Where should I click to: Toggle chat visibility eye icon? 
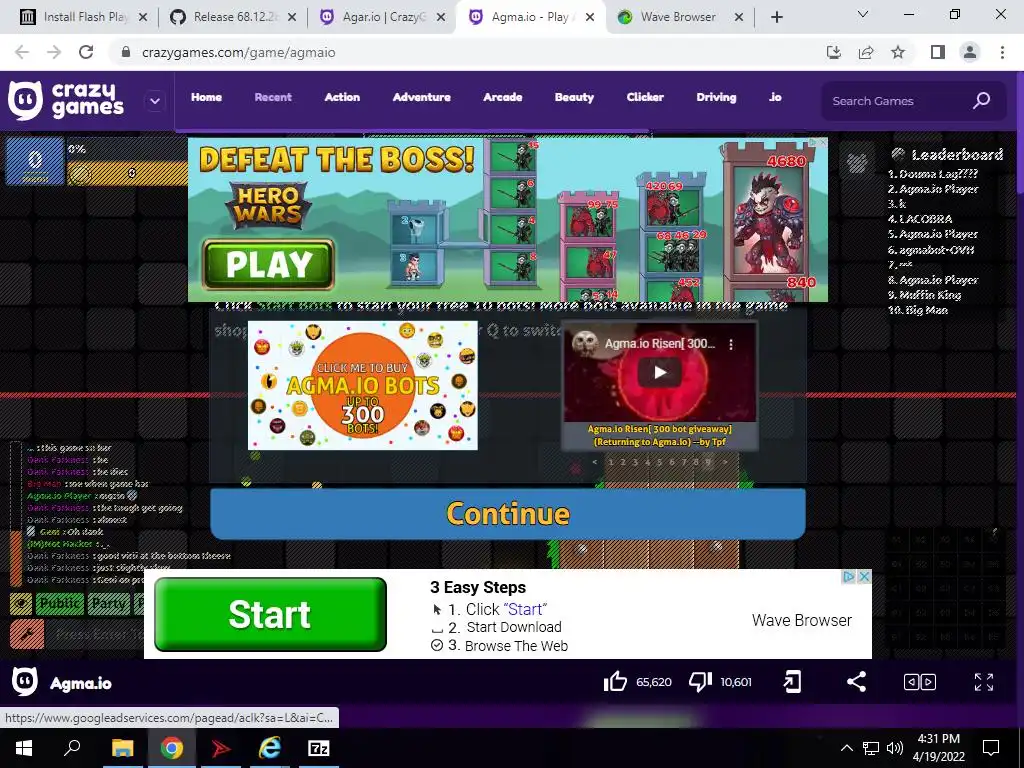click(x=21, y=603)
